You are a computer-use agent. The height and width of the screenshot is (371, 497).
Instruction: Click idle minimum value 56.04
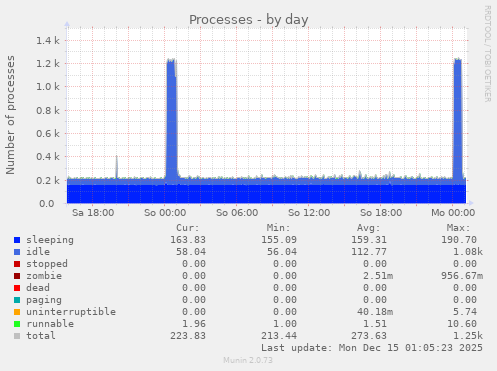coord(282,252)
